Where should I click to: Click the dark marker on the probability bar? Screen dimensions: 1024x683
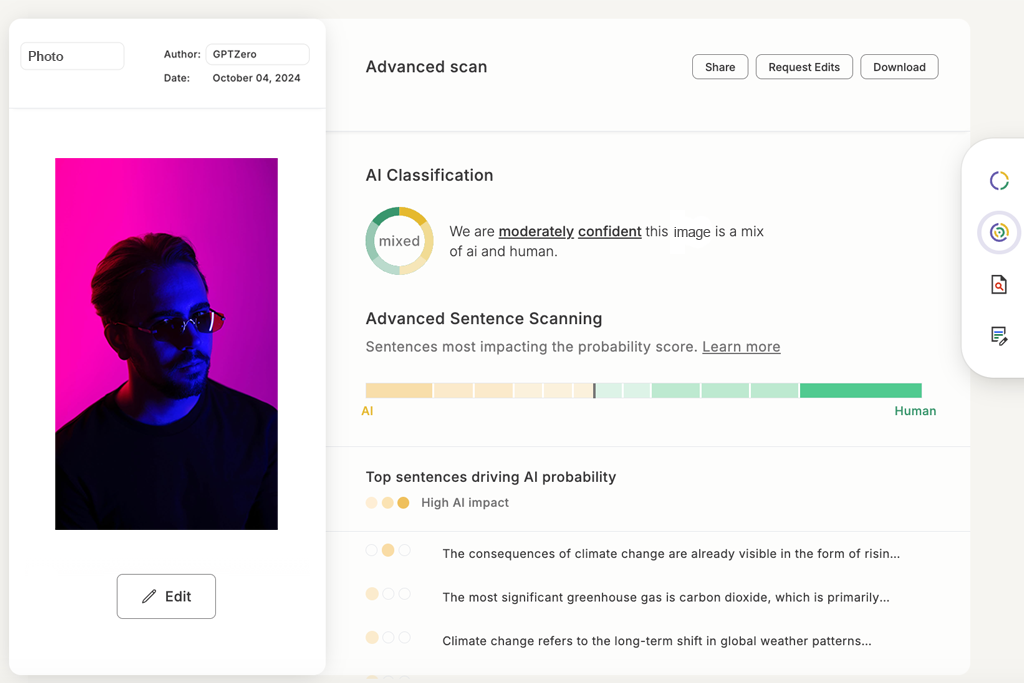pos(594,390)
